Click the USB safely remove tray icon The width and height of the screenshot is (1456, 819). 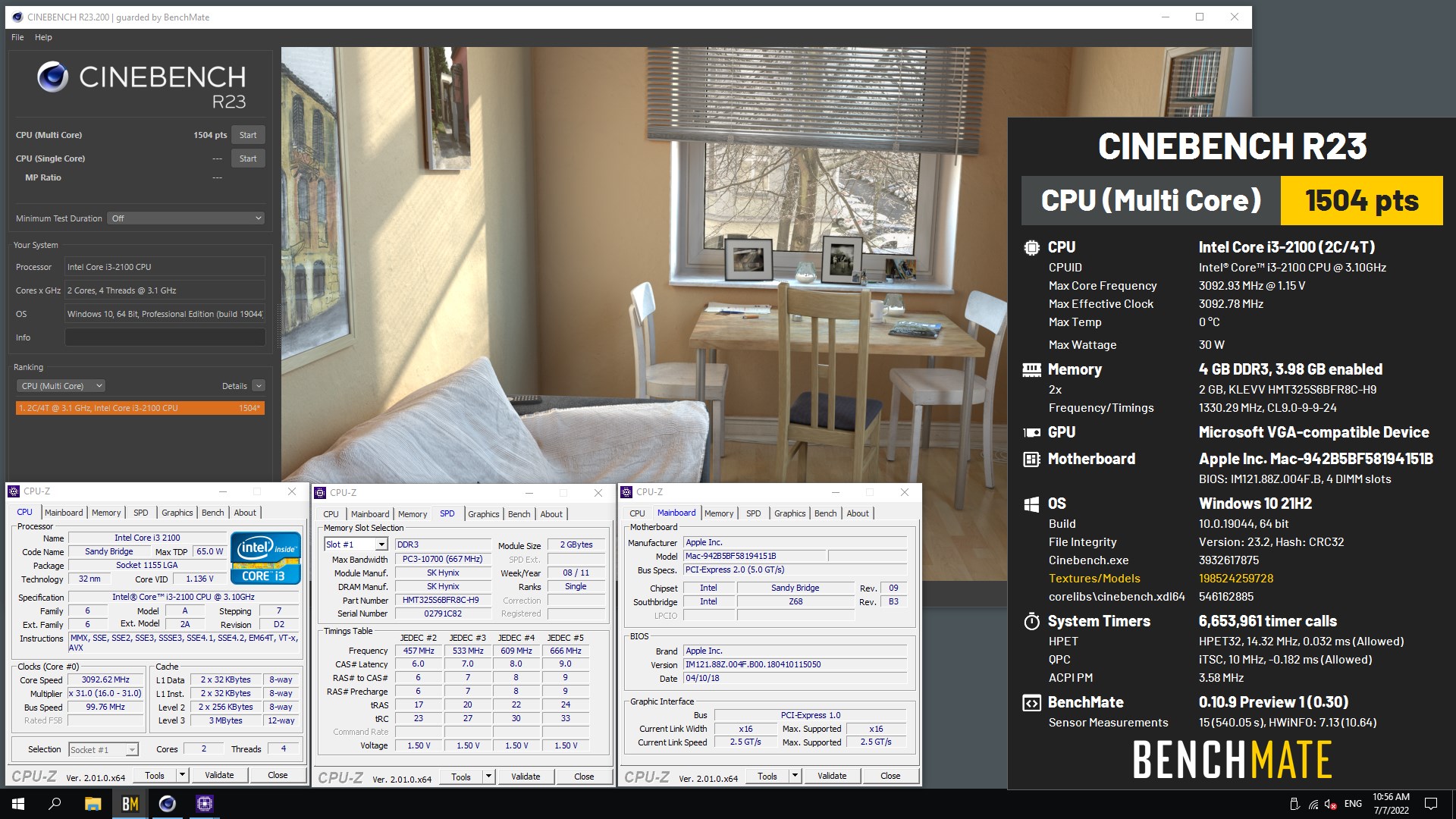click(x=1294, y=804)
